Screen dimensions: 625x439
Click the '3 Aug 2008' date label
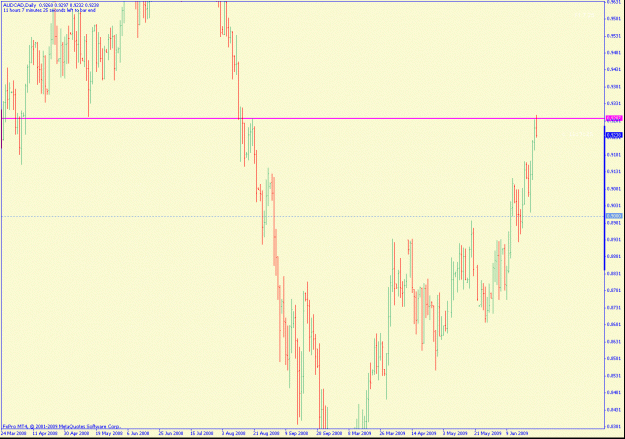pyautogui.click(x=234, y=433)
